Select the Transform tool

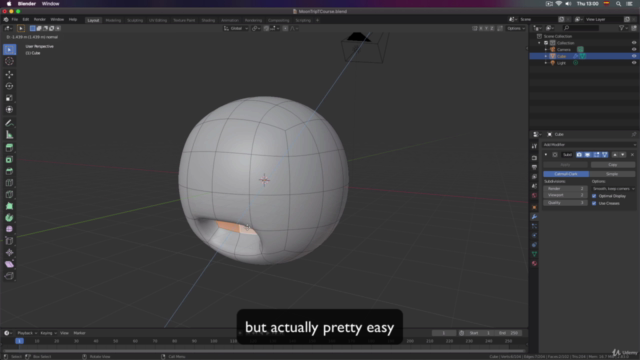[x=9, y=109]
